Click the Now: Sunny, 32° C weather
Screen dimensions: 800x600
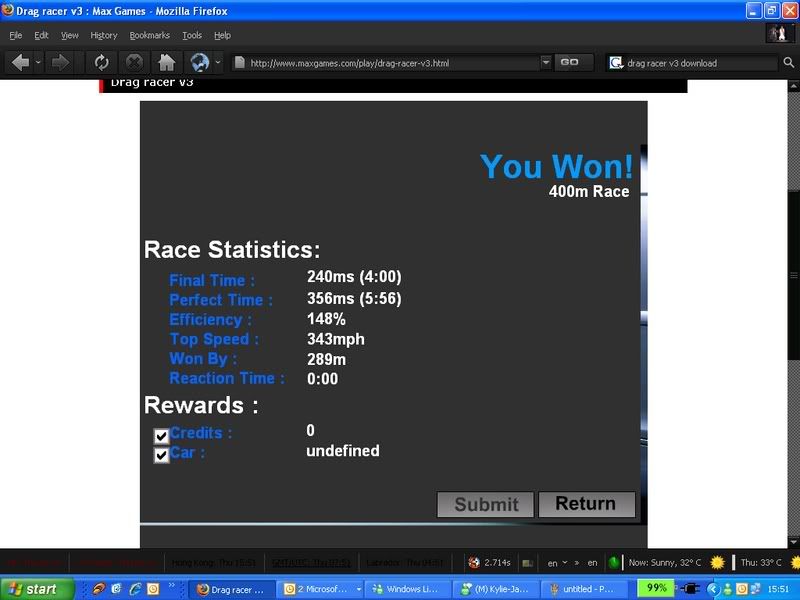[665, 562]
